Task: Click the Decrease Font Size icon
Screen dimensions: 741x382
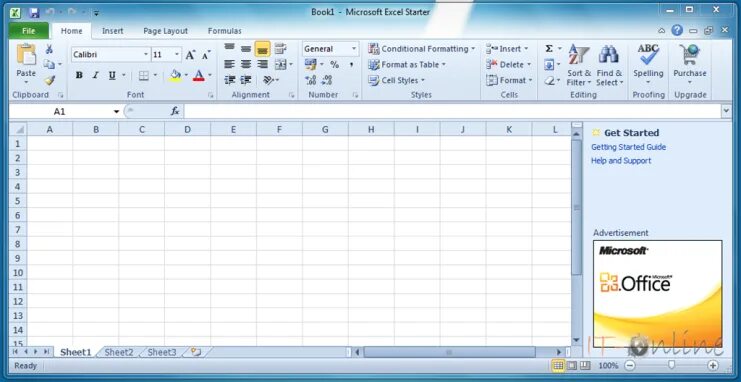Action: point(206,55)
